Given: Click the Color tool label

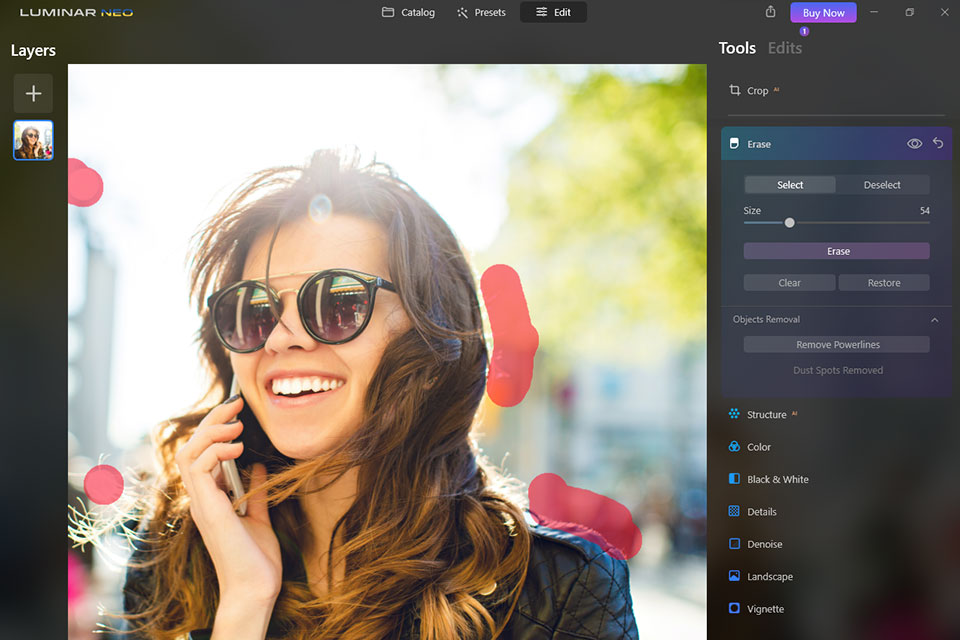Looking at the screenshot, I should tap(759, 447).
